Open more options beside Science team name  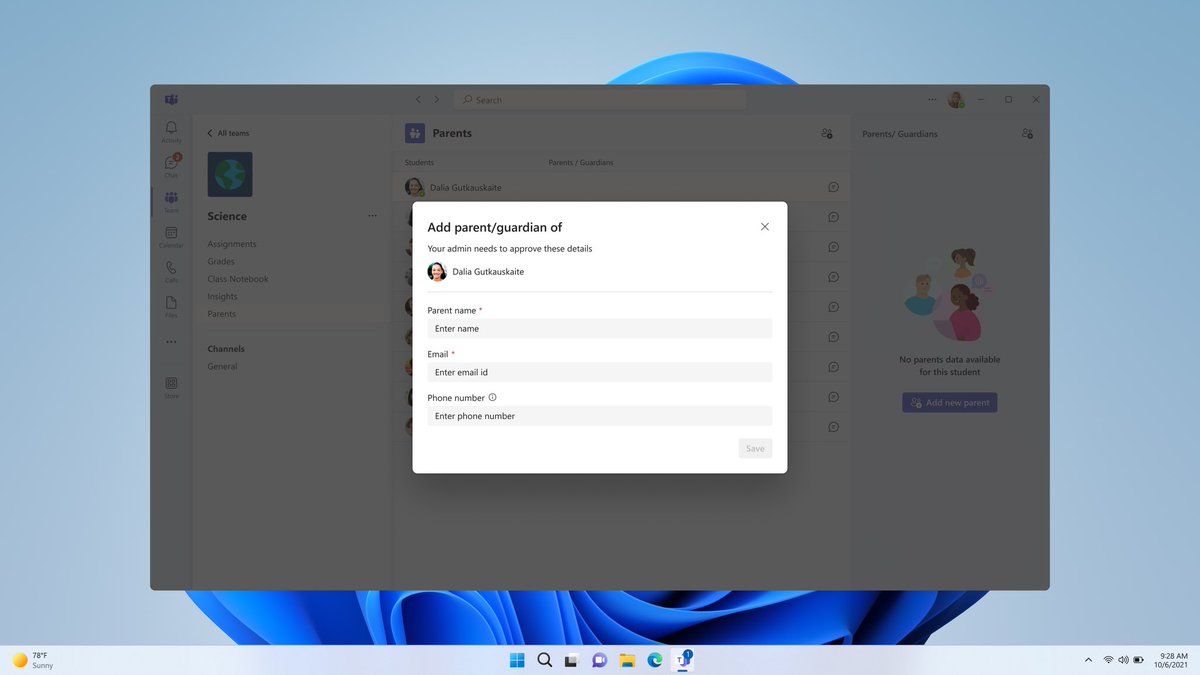coord(372,216)
